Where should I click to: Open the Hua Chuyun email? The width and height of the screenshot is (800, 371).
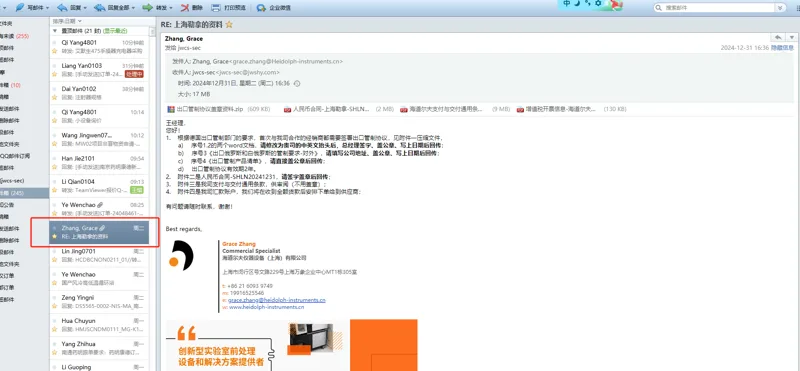tap(99, 325)
